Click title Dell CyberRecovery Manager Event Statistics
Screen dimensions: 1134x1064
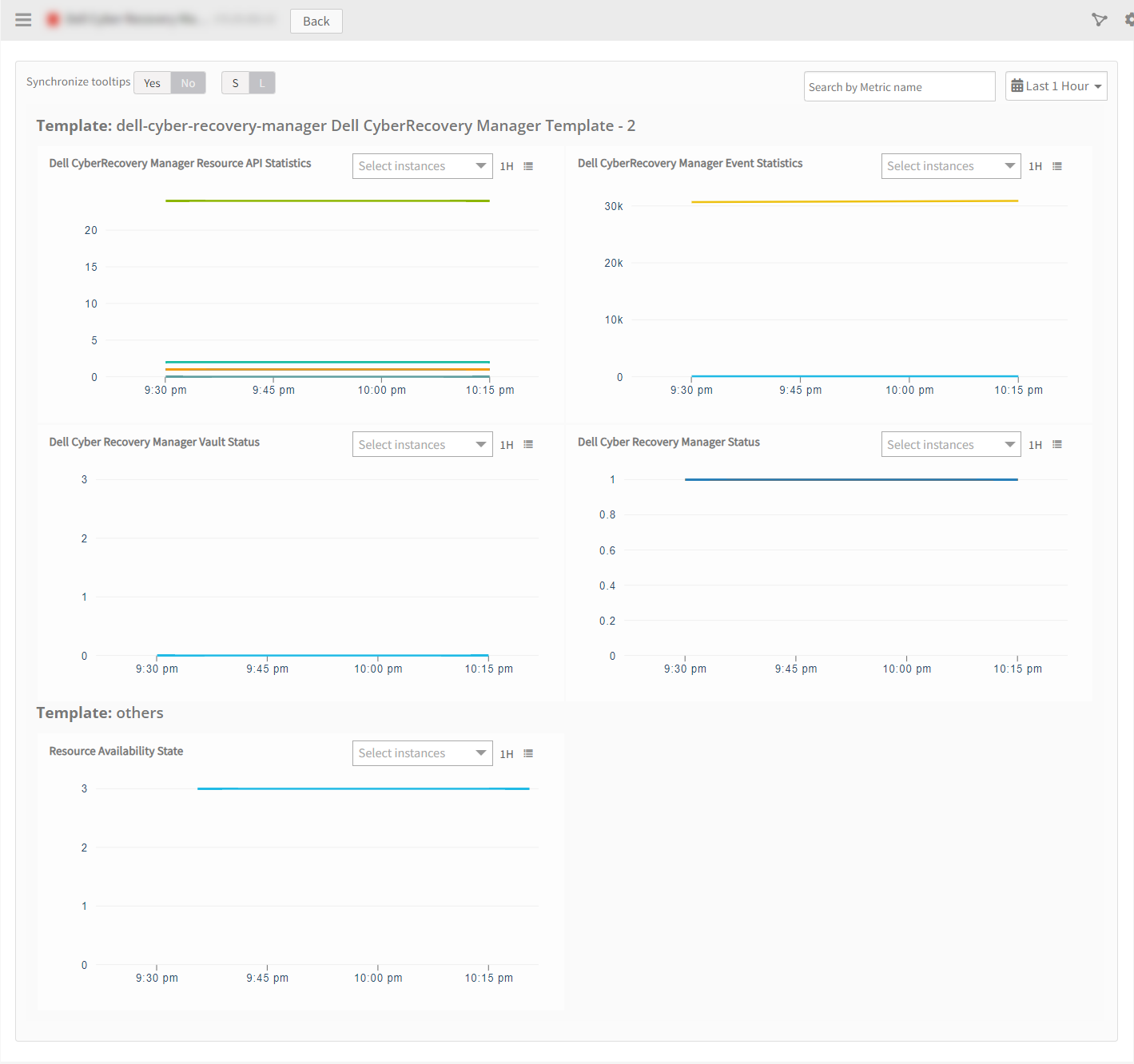690,163
